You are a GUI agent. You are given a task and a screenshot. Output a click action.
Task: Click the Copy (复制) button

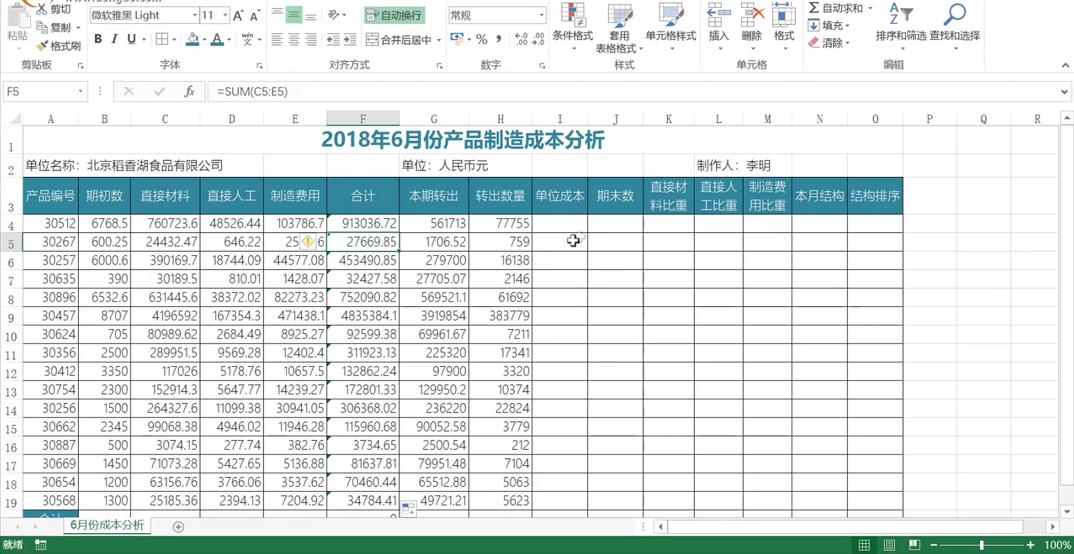55,27
